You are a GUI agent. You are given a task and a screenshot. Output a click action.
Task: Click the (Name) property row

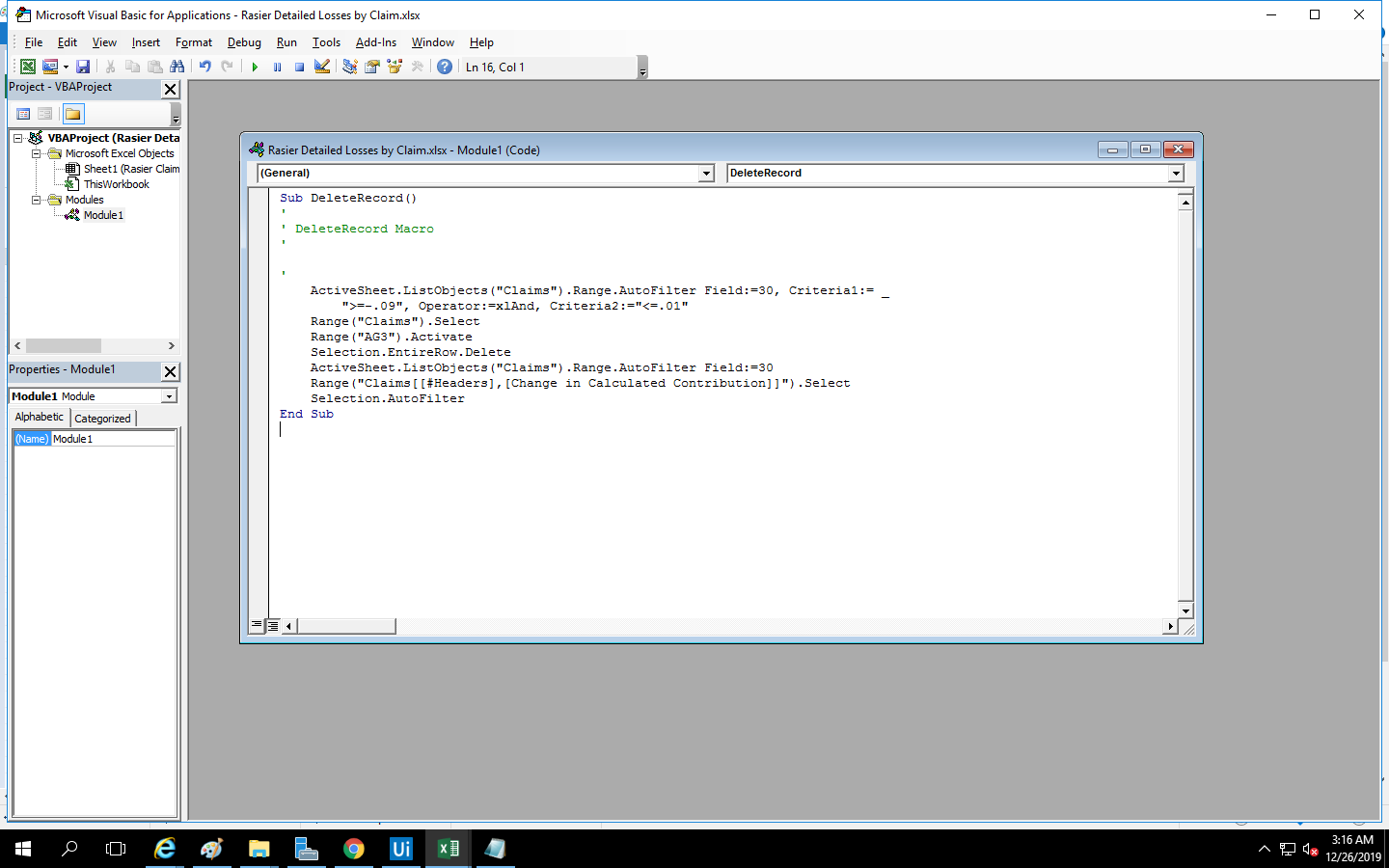pos(95,439)
